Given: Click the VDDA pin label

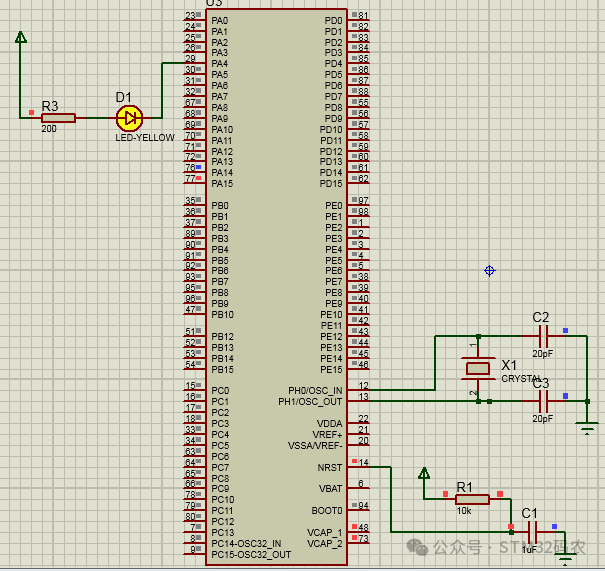Looking at the screenshot, I should [330, 423].
